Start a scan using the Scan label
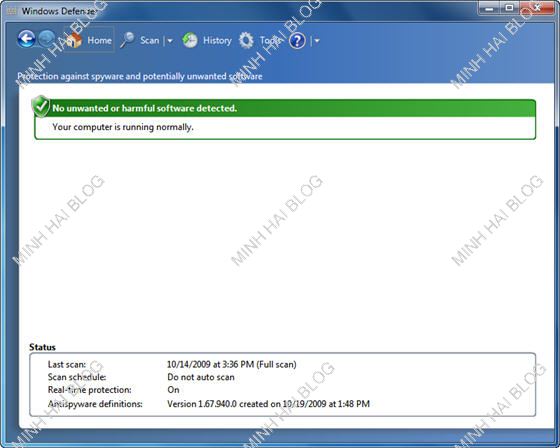This screenshot has width=560, height=448. (149, 40)
